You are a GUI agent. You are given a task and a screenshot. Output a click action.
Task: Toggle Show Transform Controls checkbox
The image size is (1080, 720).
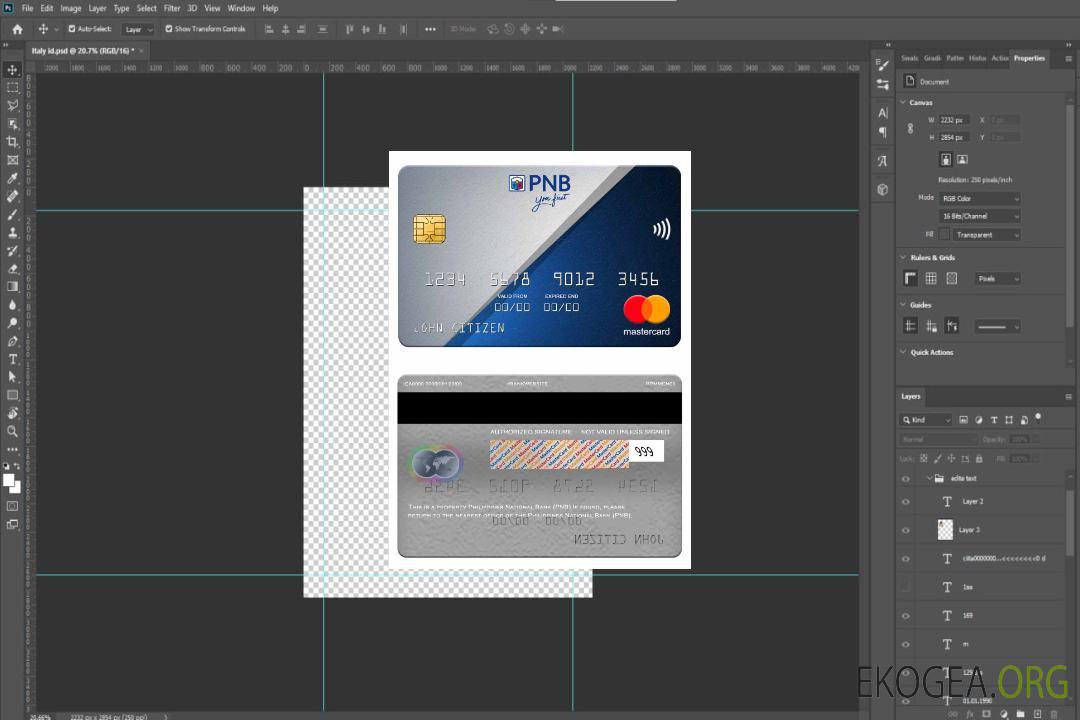coord(169,29)
